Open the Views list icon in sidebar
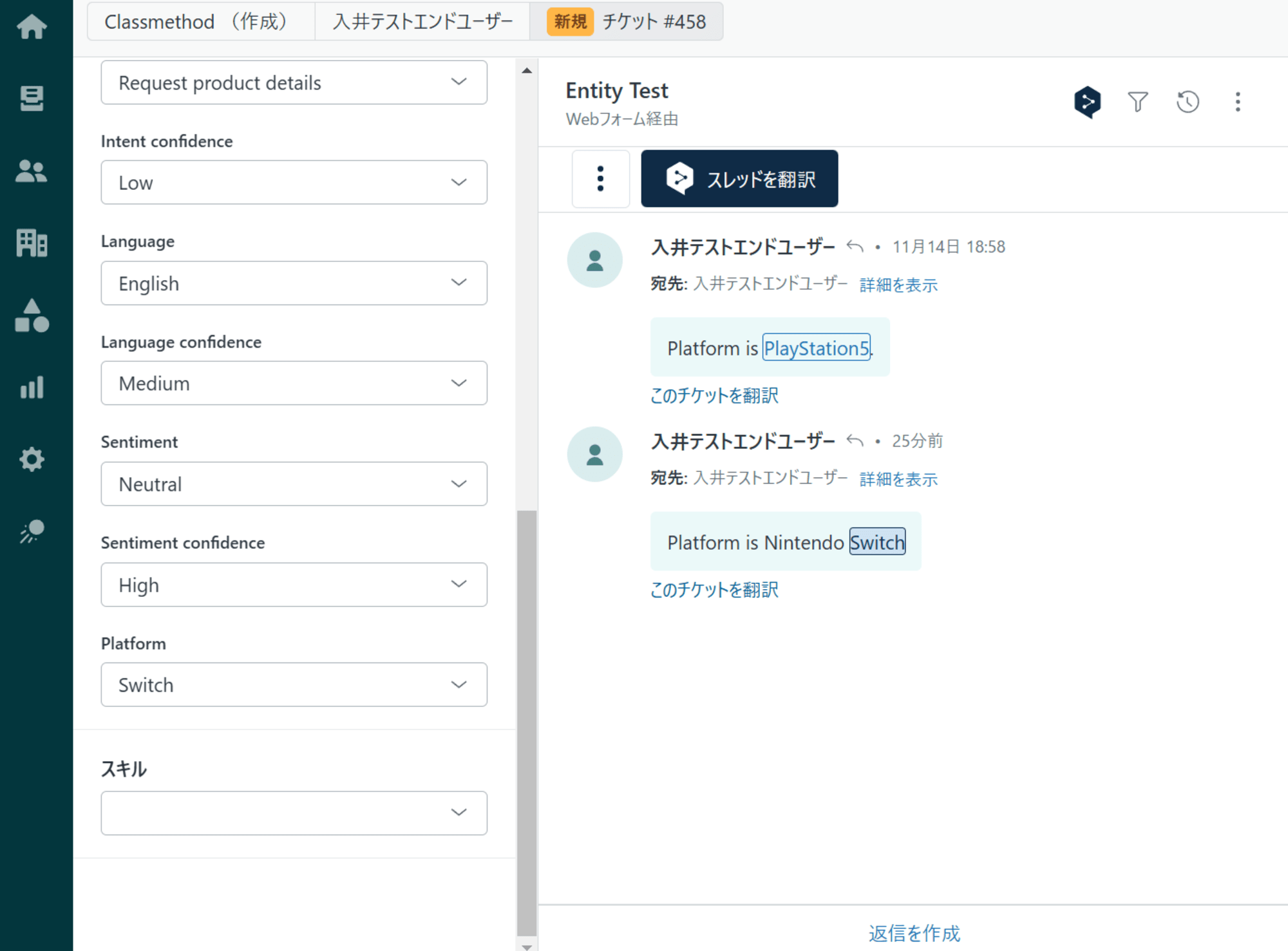 pyautogui.click(x=32, y=99)
